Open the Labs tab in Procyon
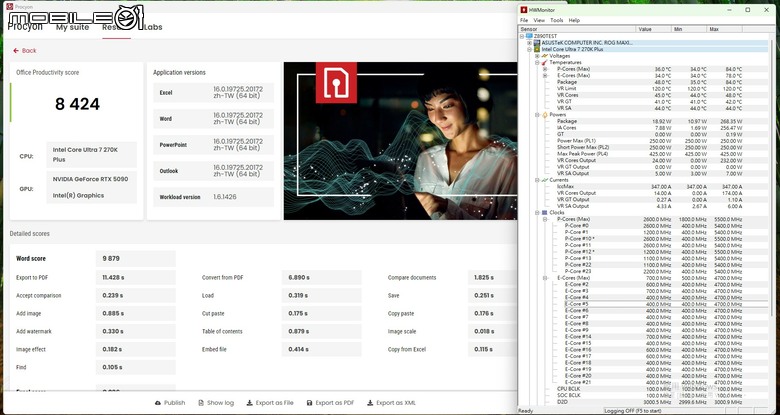The width and height of the screenshot is (780, 415). point(153,27)
